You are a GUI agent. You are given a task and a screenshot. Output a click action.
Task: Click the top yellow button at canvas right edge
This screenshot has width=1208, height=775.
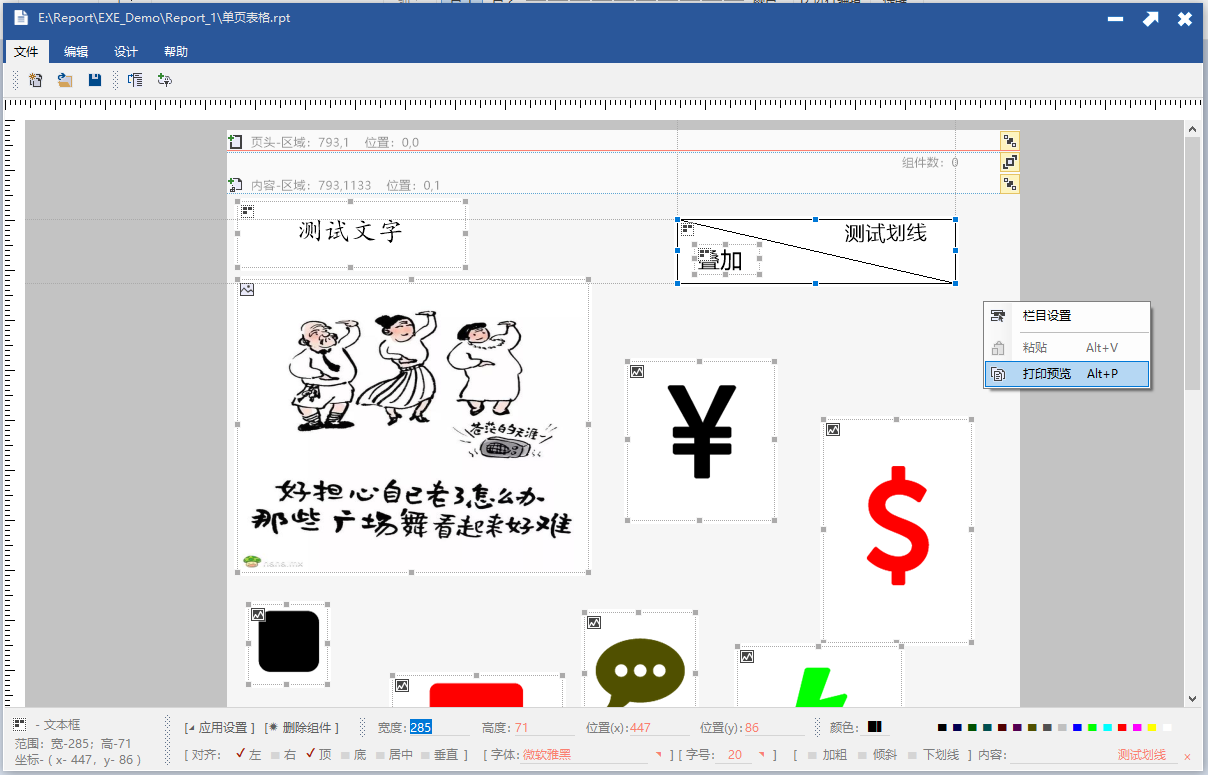(x=1010, y=141)
